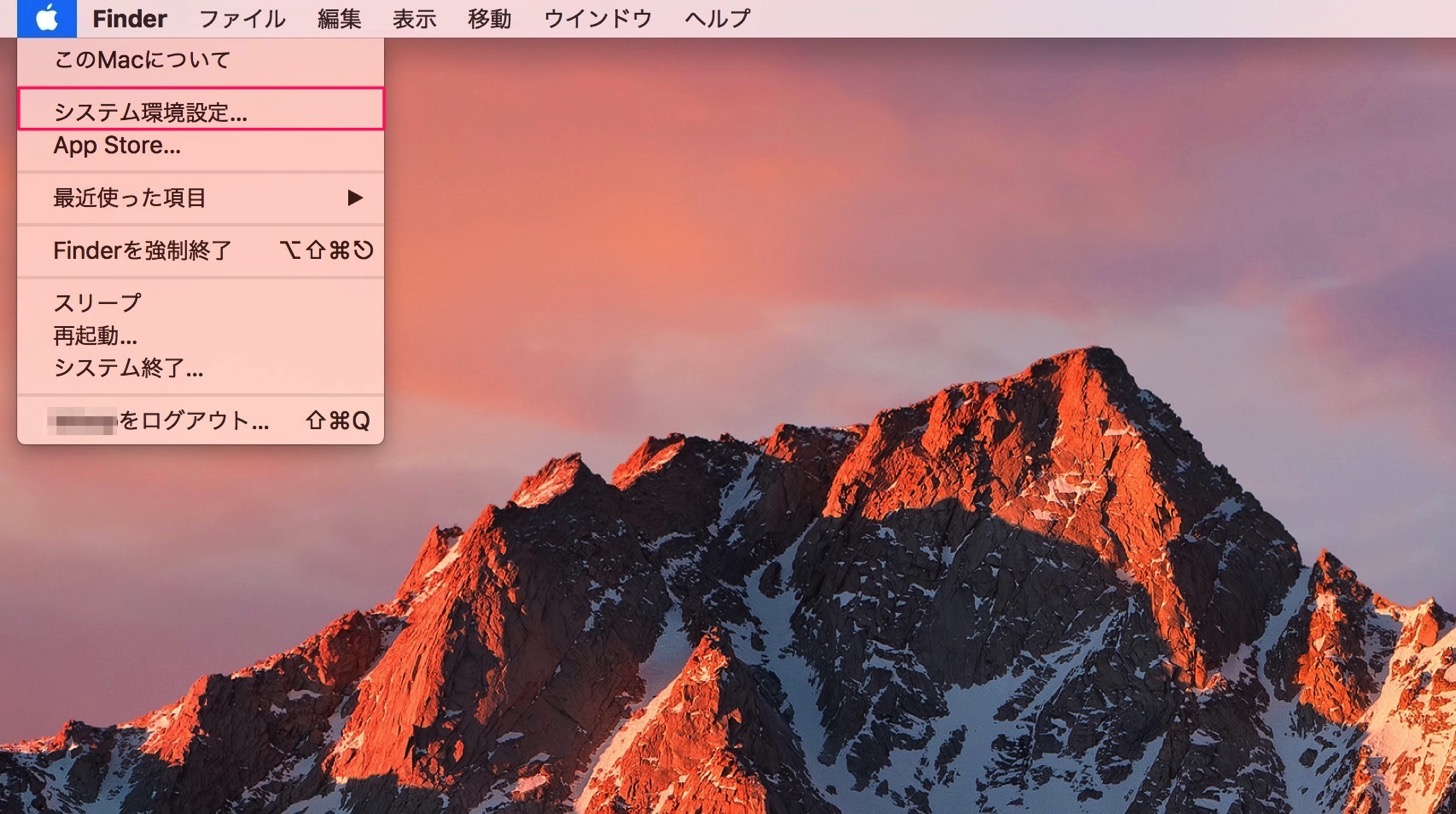
Task: Open the ヘルプ menu
Action: click(717, 18)
